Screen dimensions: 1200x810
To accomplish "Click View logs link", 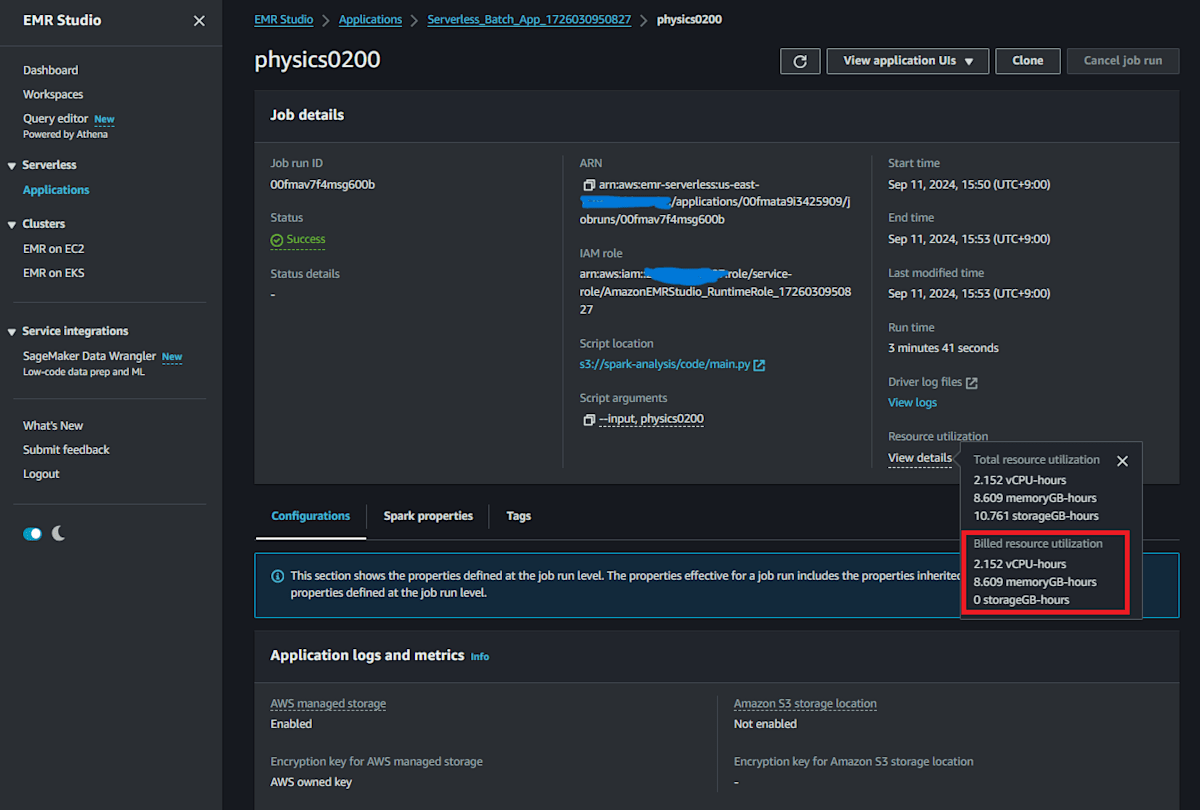I will [x=912, y=403].
